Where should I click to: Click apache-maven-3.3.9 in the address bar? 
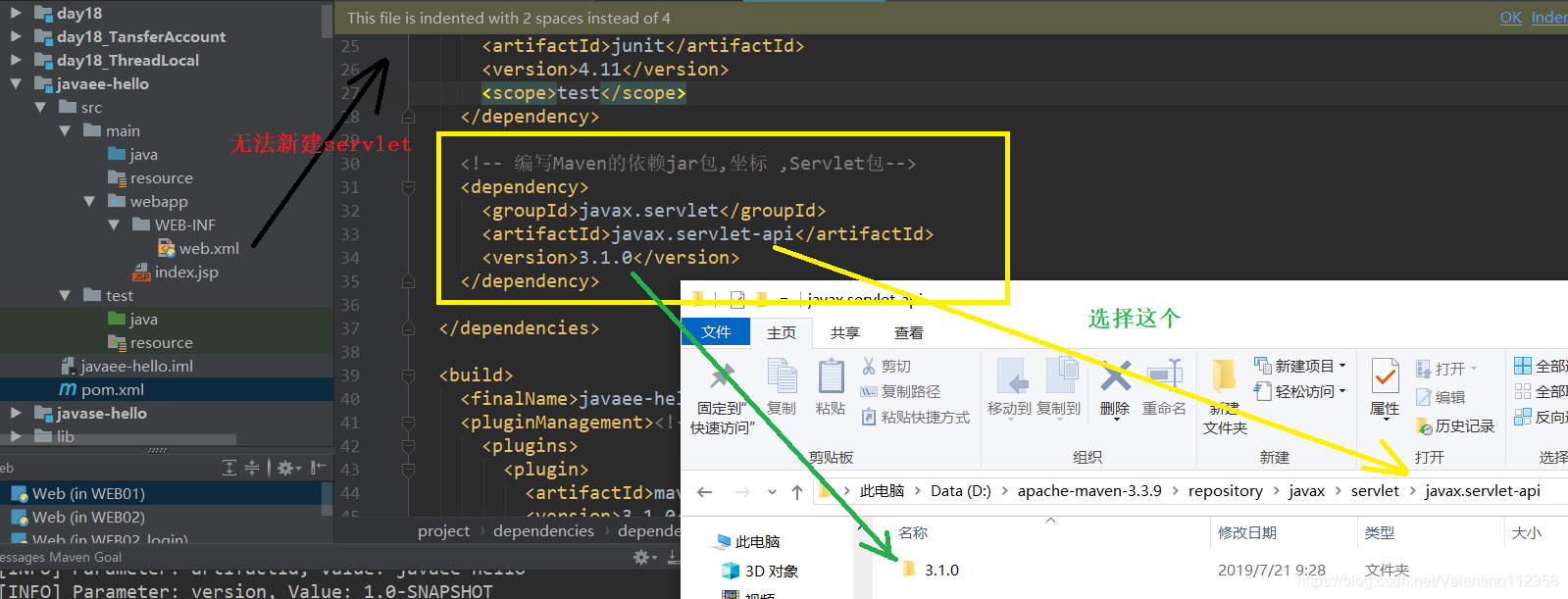[x=1089, y=490]
